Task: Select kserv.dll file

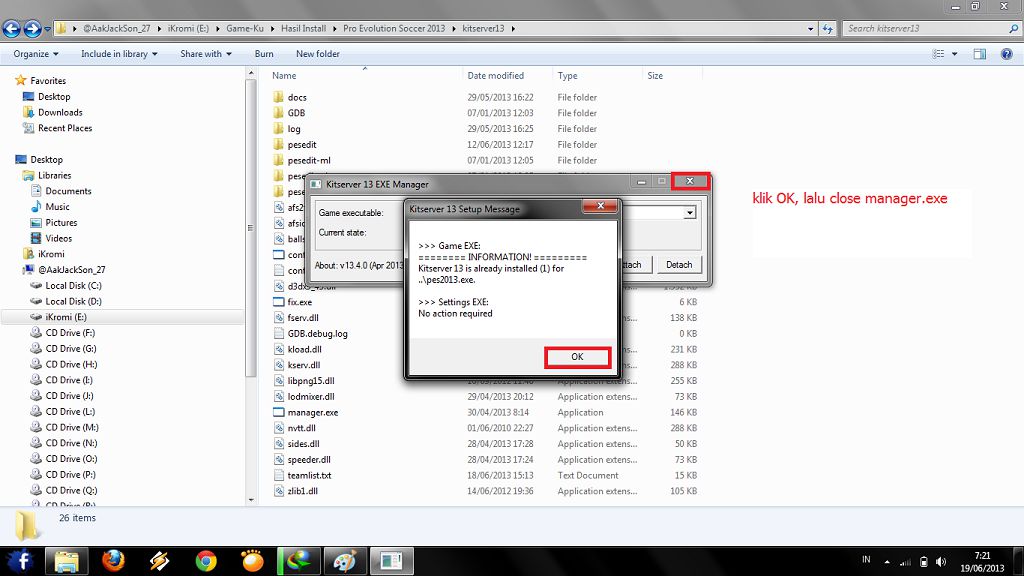Action: [x=304, y=365]
